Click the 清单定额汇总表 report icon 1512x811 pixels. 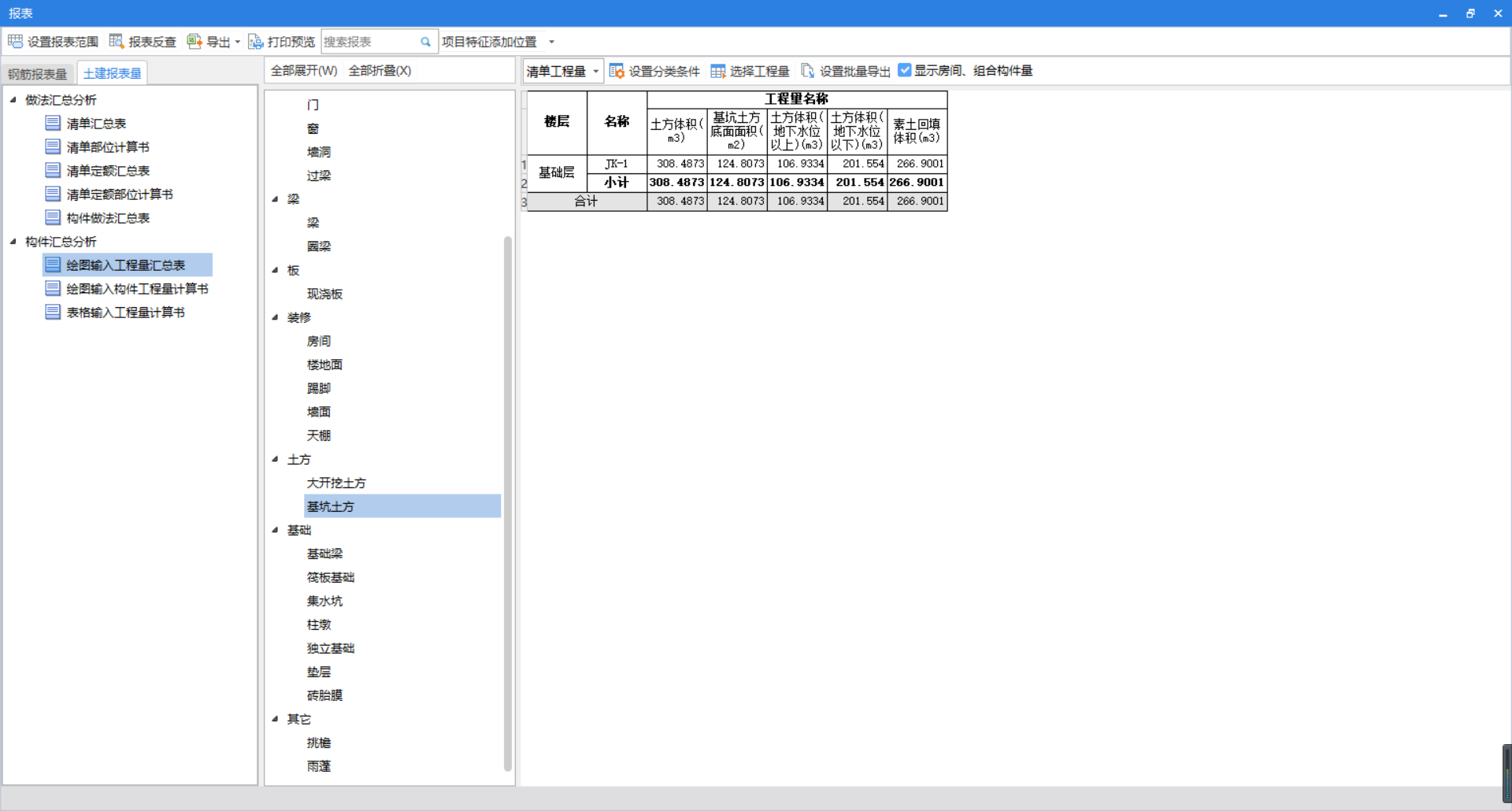pyautogui.click(x=53, y=170)
